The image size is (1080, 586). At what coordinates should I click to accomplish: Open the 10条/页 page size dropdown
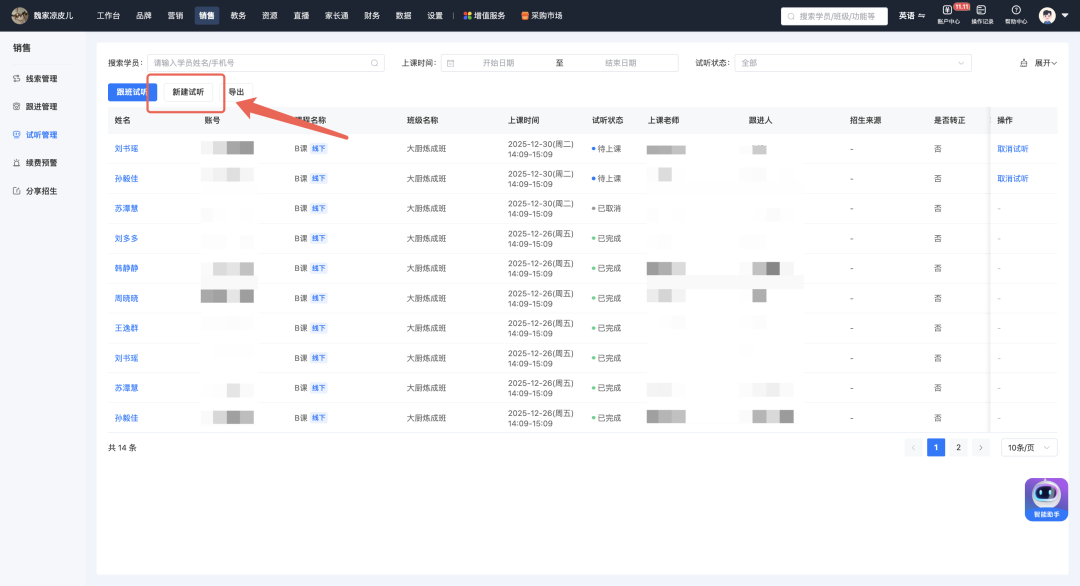tap(1028, 448)
